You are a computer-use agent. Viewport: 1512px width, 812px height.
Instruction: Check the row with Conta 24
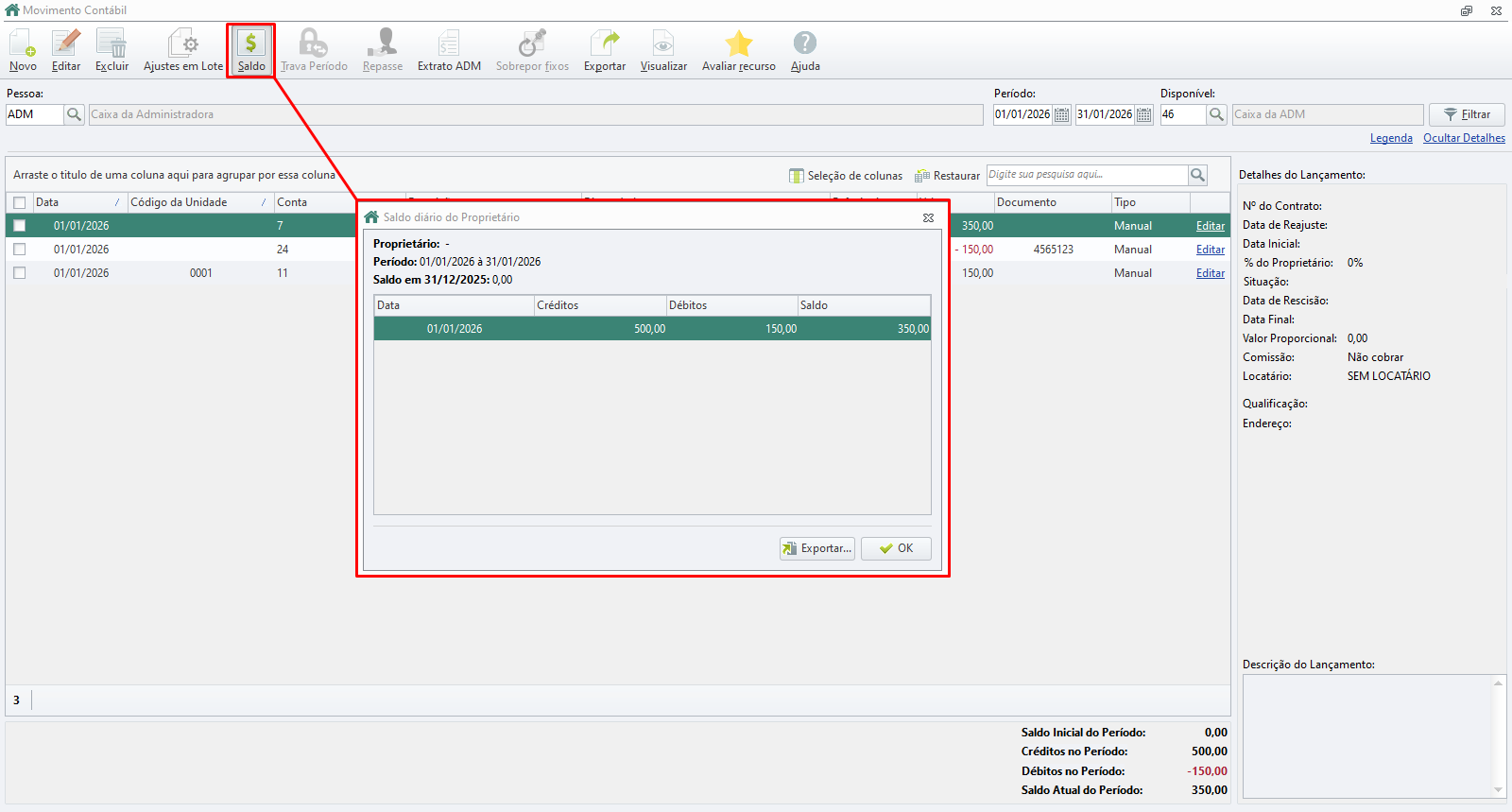pyautogui.click(x=20, y=250)
